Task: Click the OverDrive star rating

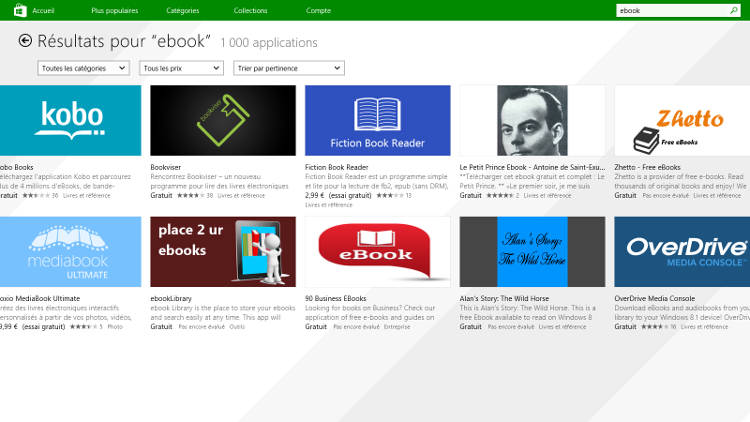Action: pos(654,327)
